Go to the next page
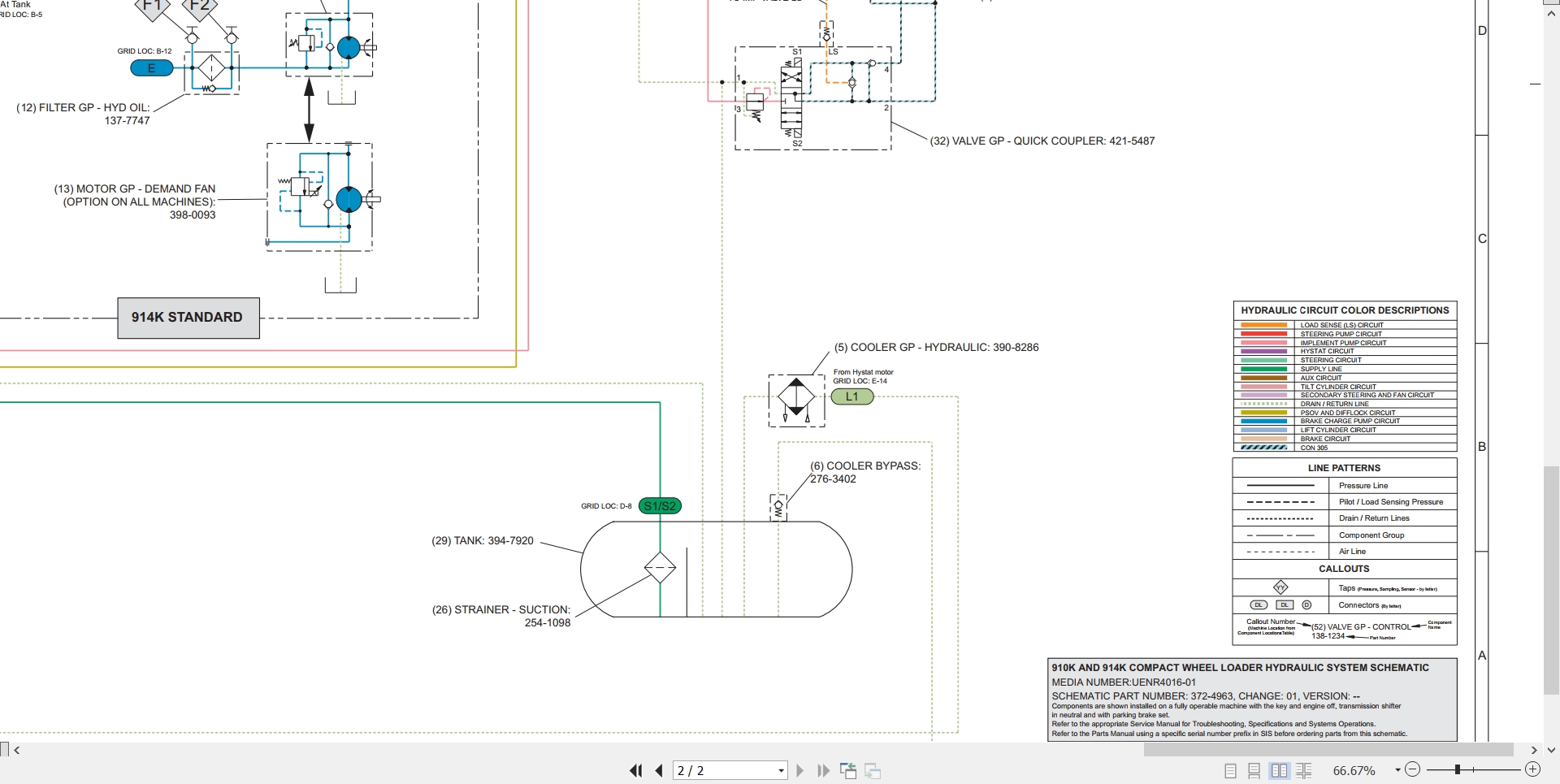Viewport: 1560px width, 784px height. 799,770
